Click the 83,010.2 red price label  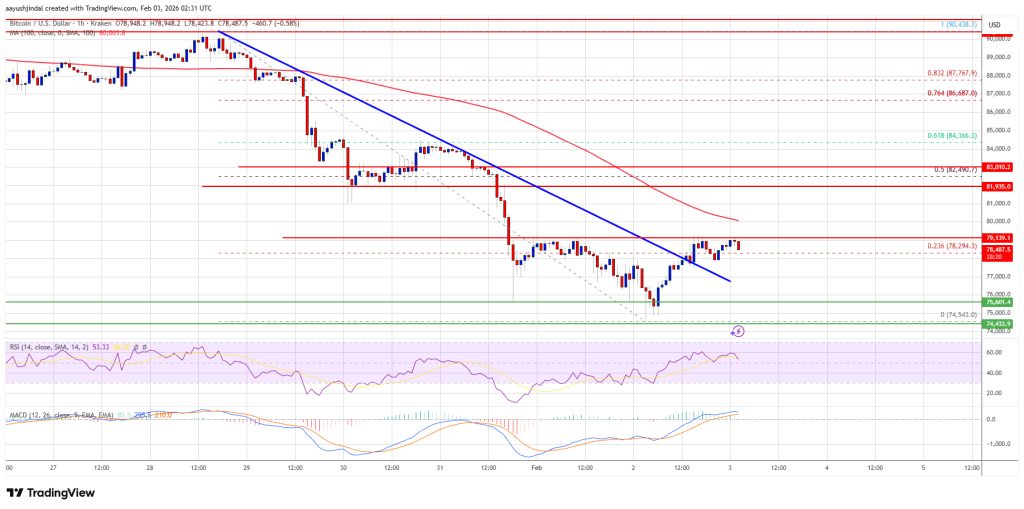point(998,167)
